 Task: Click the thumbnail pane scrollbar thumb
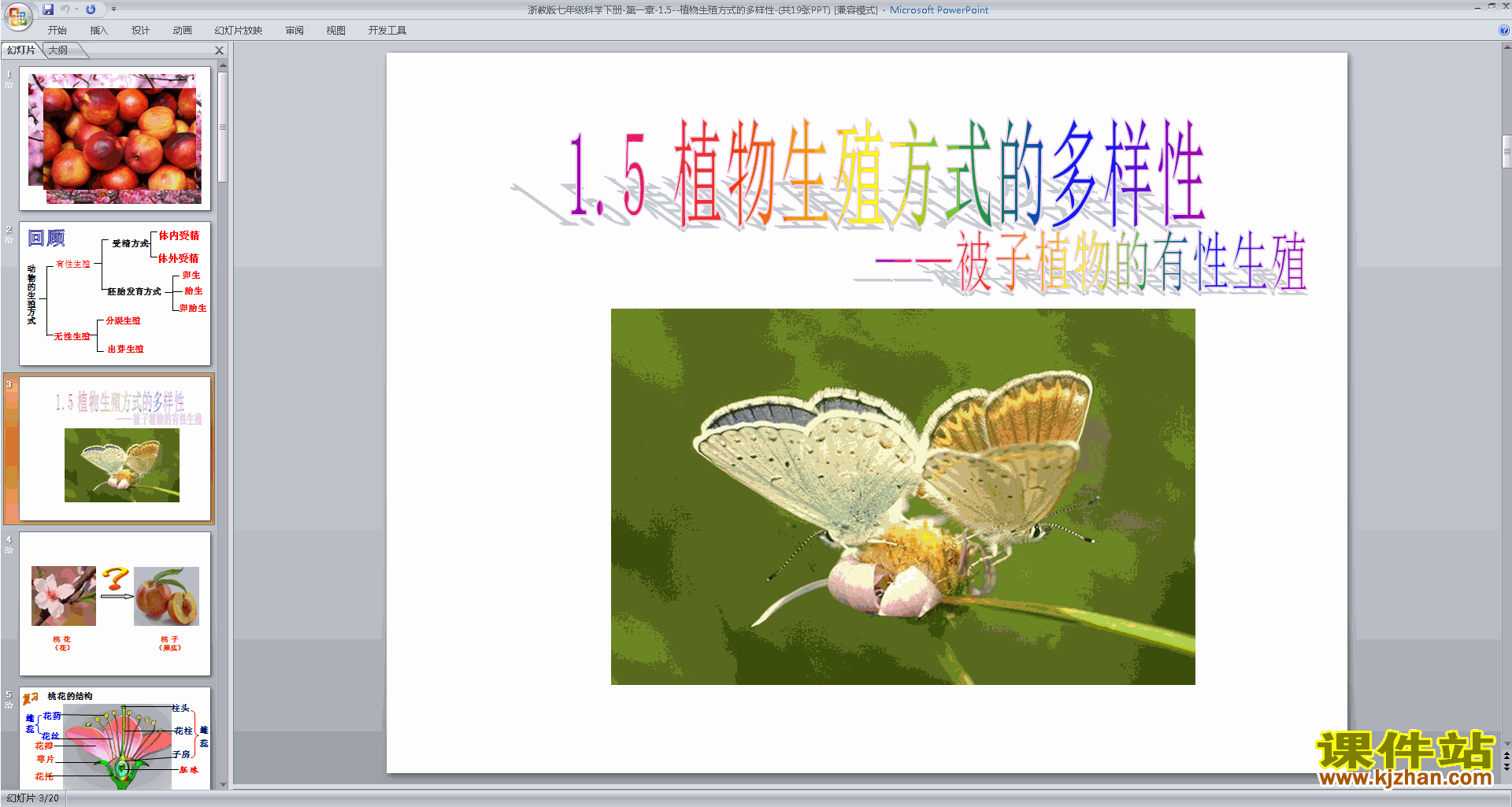click(223, 127)
